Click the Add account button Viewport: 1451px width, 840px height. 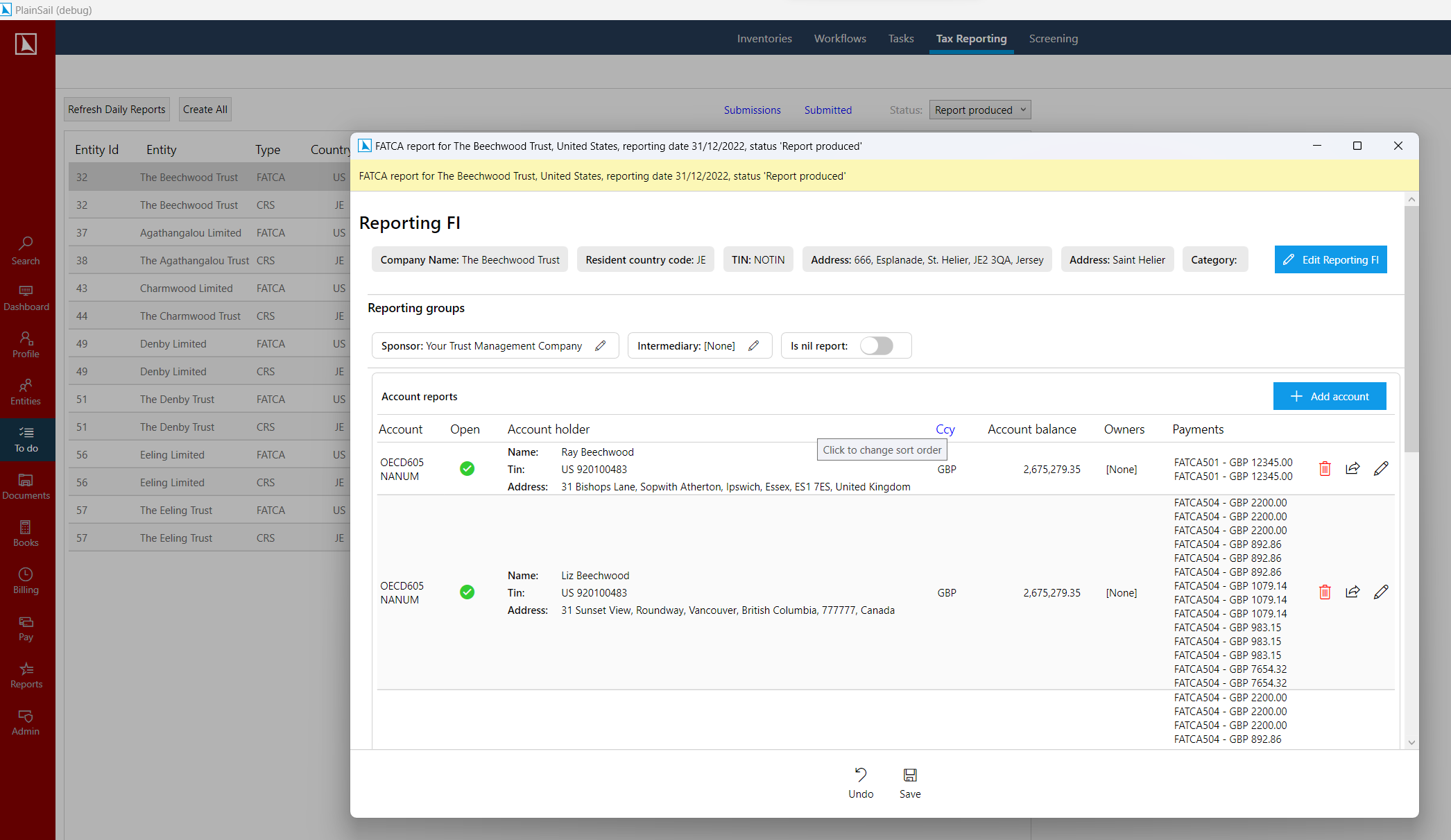pos(1330,396)
